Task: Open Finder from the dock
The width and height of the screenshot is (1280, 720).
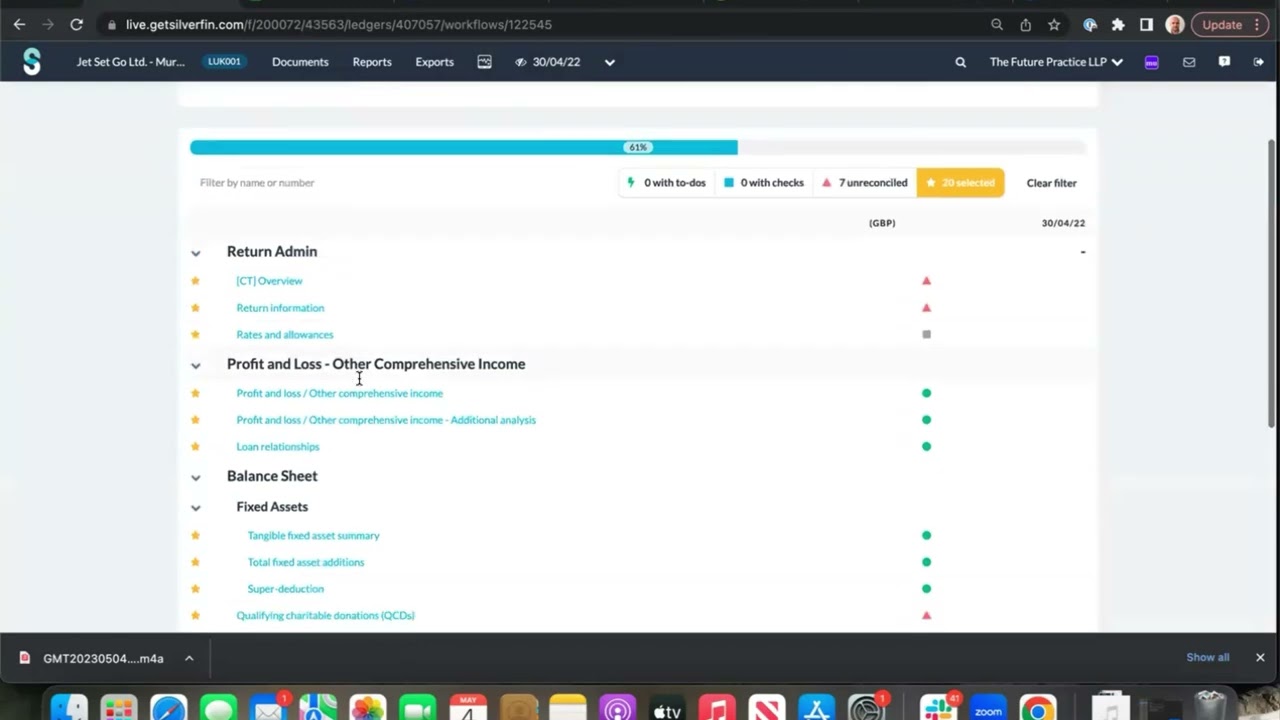Action: pos(69,709)
